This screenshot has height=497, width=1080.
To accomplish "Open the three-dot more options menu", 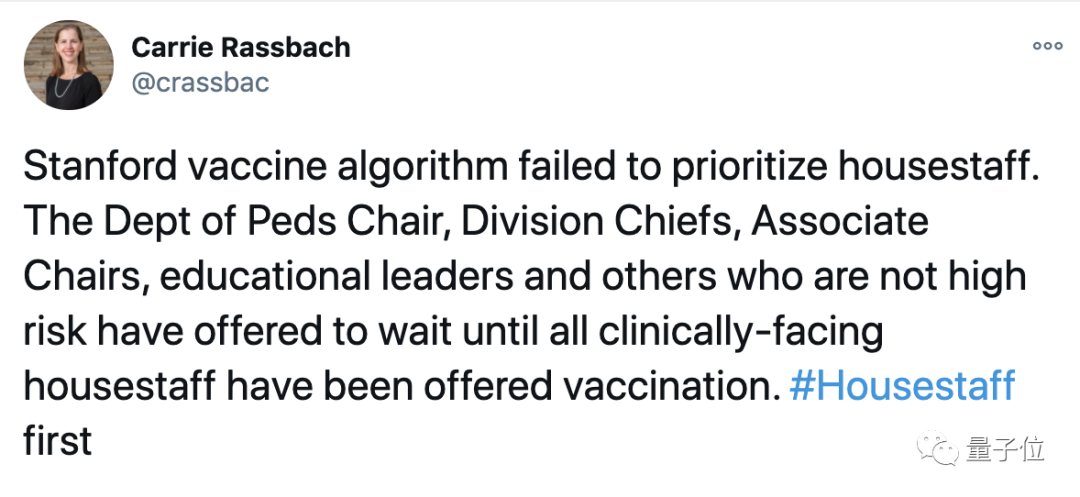I will click(1047, 46).
